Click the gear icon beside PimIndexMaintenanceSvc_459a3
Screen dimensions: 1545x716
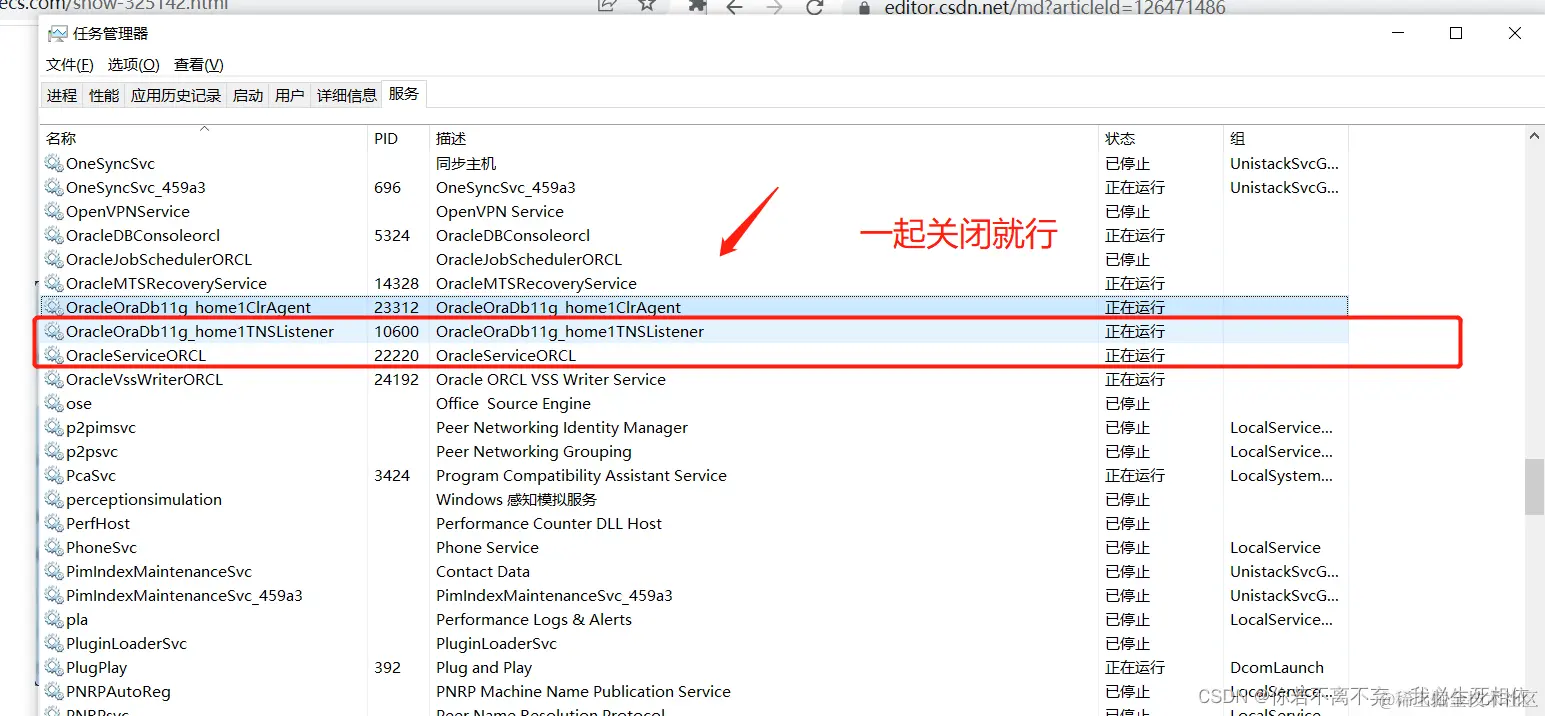click(54, 595)
